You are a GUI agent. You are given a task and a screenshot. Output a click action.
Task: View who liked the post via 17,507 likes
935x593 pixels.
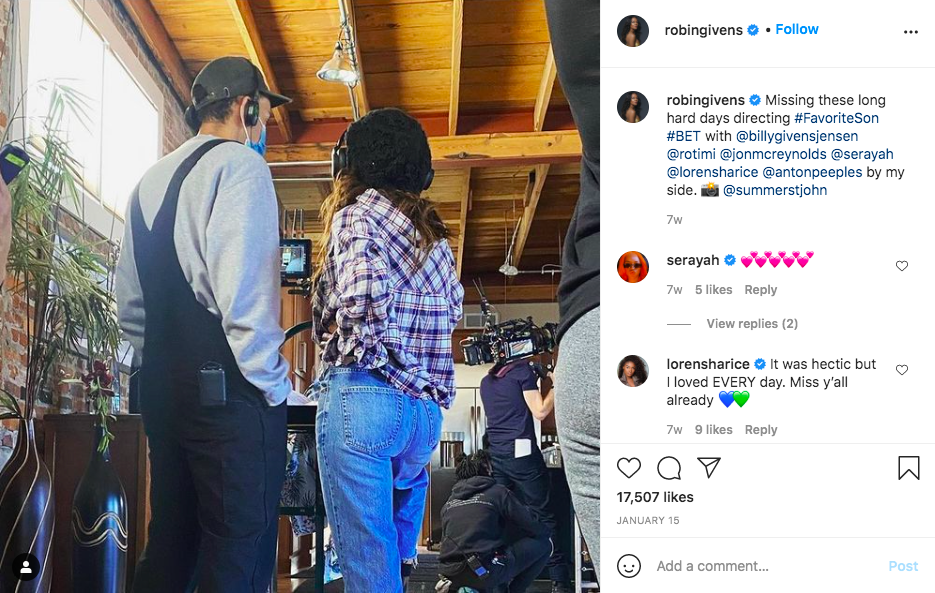[655, 496]
